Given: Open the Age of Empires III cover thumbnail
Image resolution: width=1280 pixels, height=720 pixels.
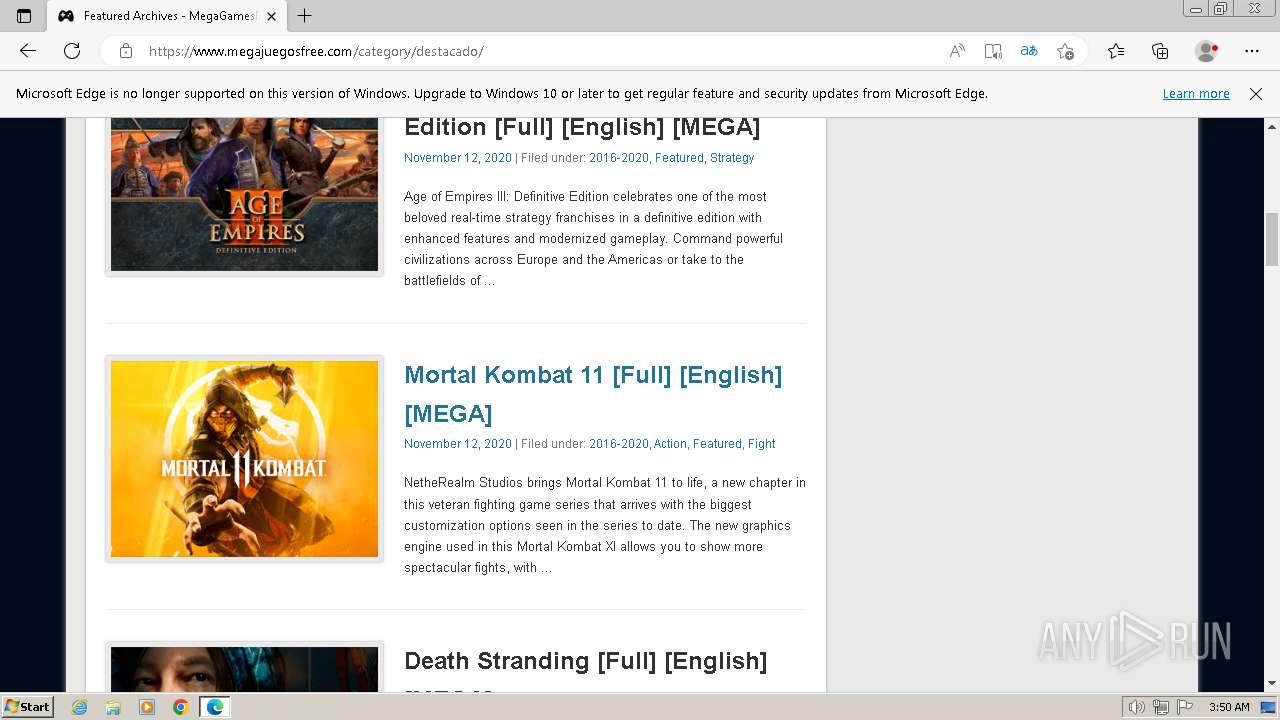Looking at the screenshot, I should (244, 194).
